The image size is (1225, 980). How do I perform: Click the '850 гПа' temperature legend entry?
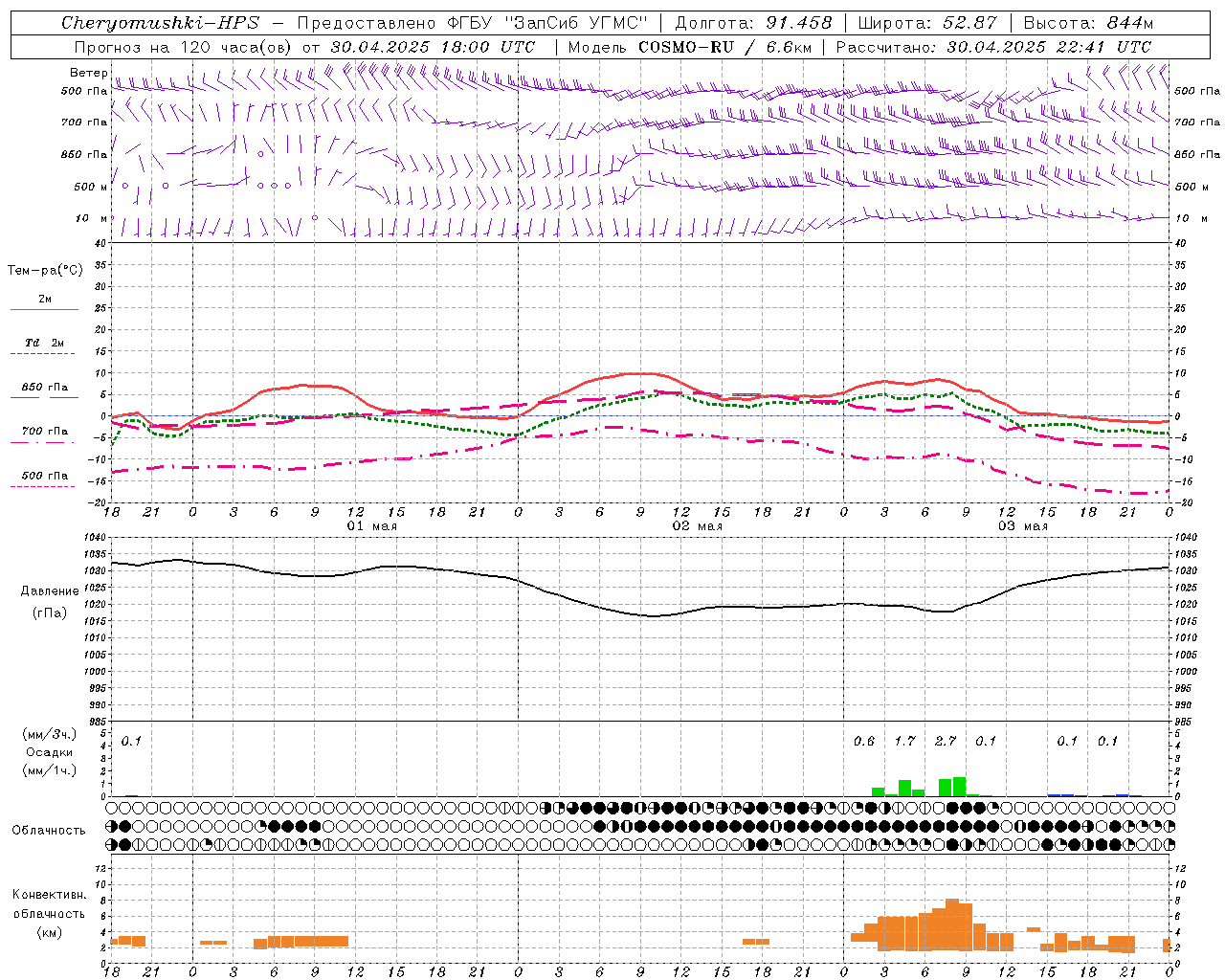45,388
